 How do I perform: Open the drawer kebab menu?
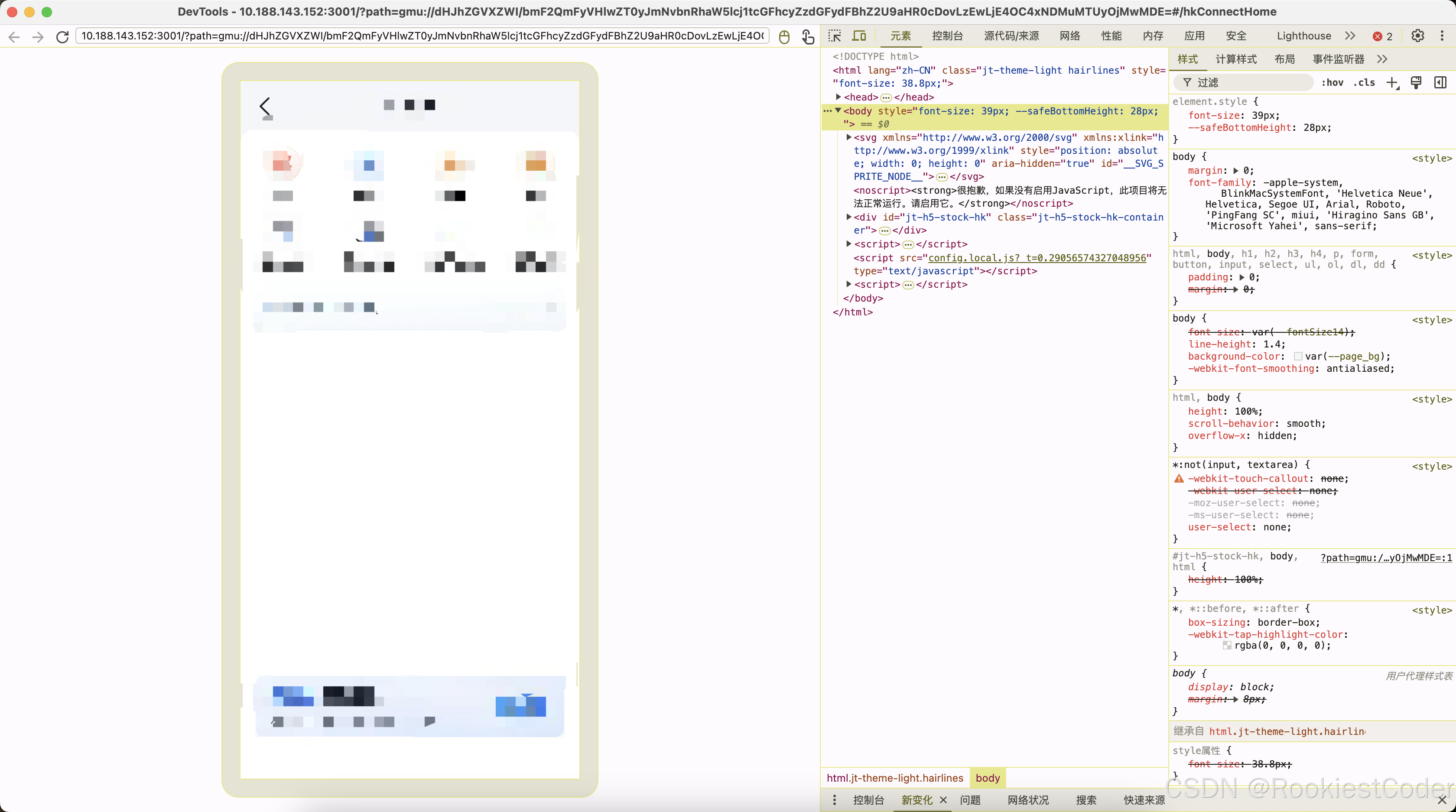tap(834, 800)
